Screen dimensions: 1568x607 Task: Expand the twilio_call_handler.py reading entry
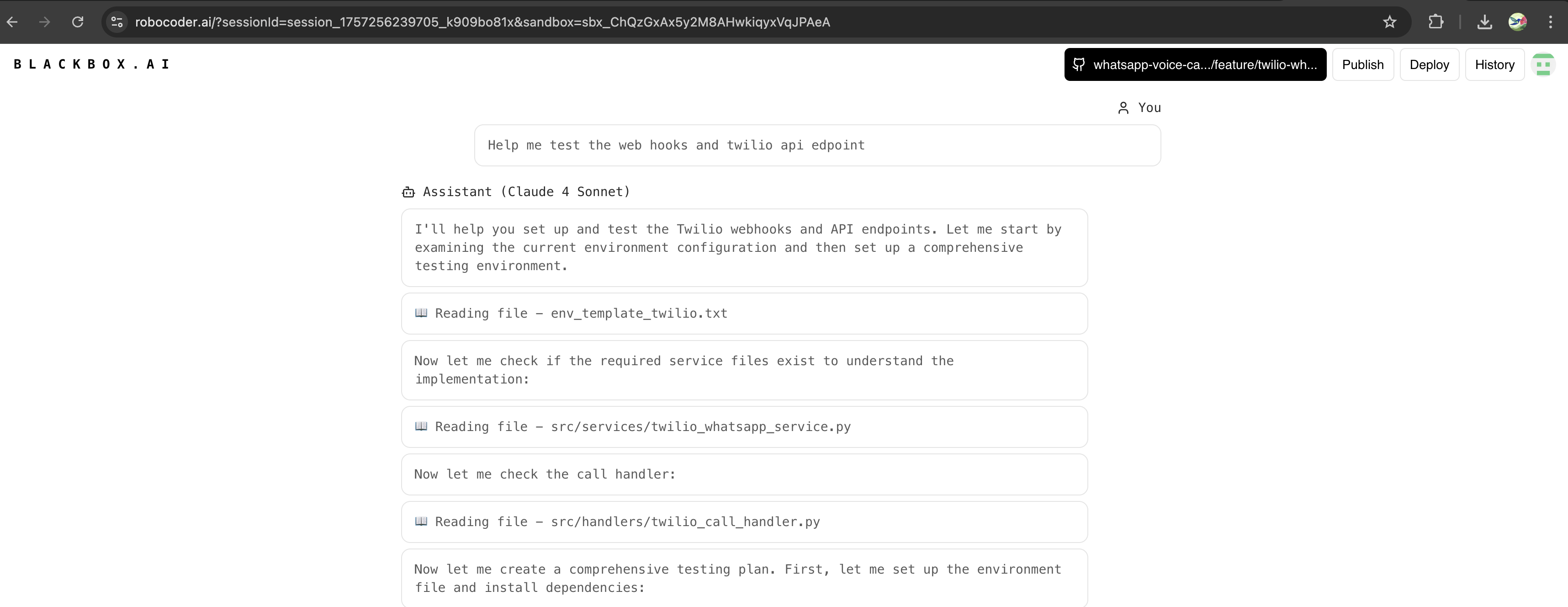point(744,522)
